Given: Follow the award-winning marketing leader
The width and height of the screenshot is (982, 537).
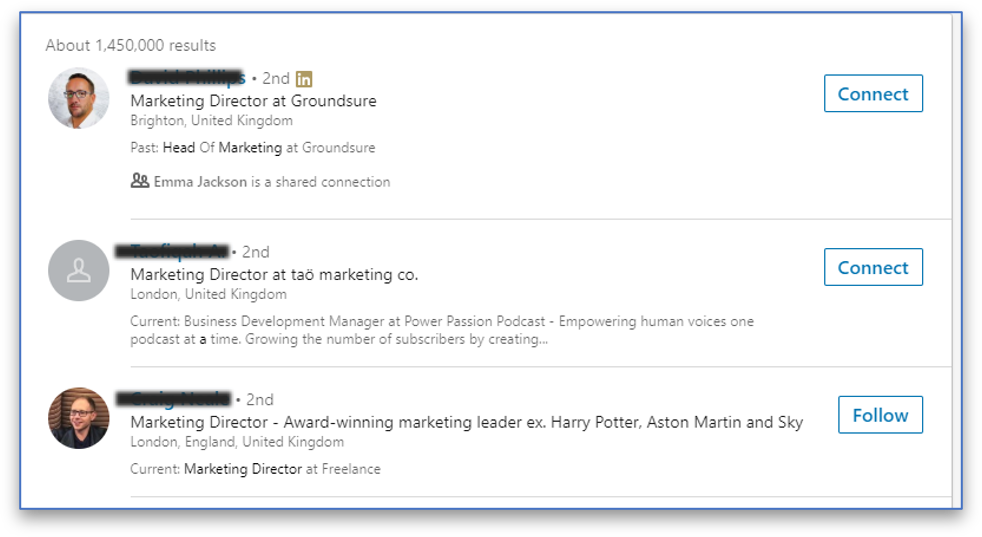Looking at the screenshot, I should (x=880, y=415).
